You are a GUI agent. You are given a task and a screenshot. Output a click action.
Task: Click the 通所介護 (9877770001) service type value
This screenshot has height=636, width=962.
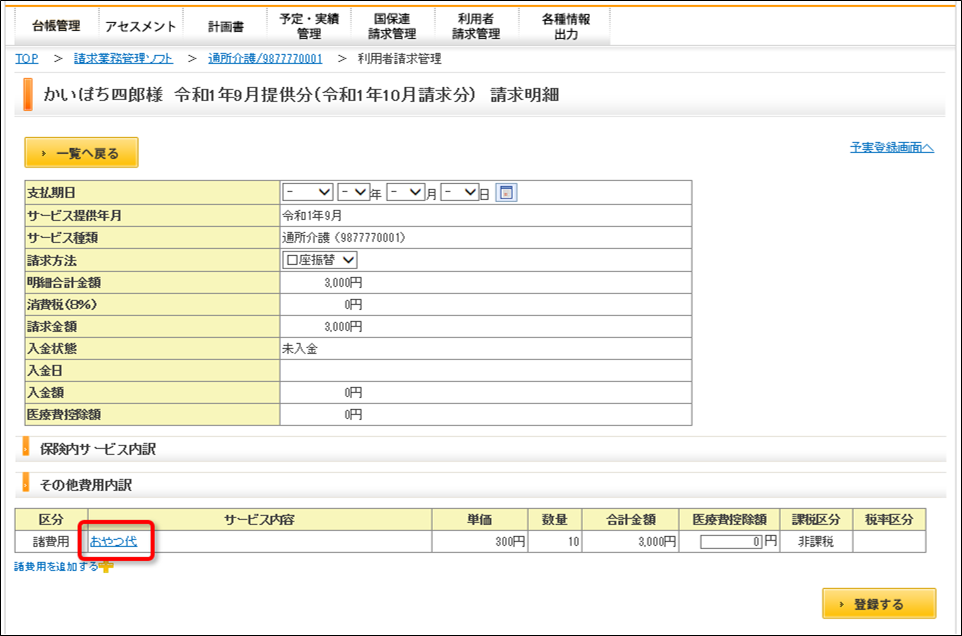(x=344, y=237)
